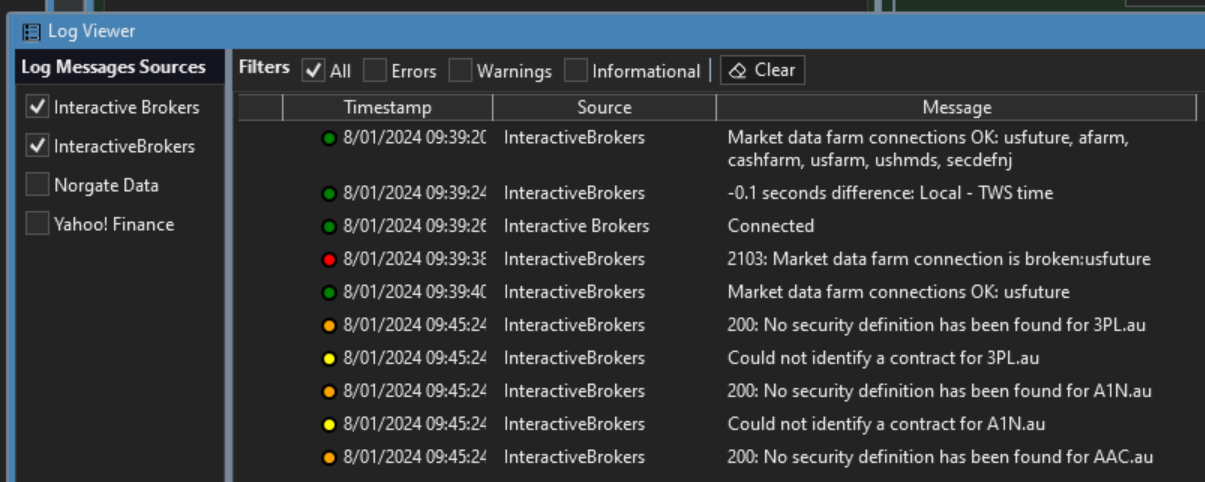Click orange dot beside A1N.au security definition message
Viewport: 1205px width, 482px height.
[x=328, y=391]
